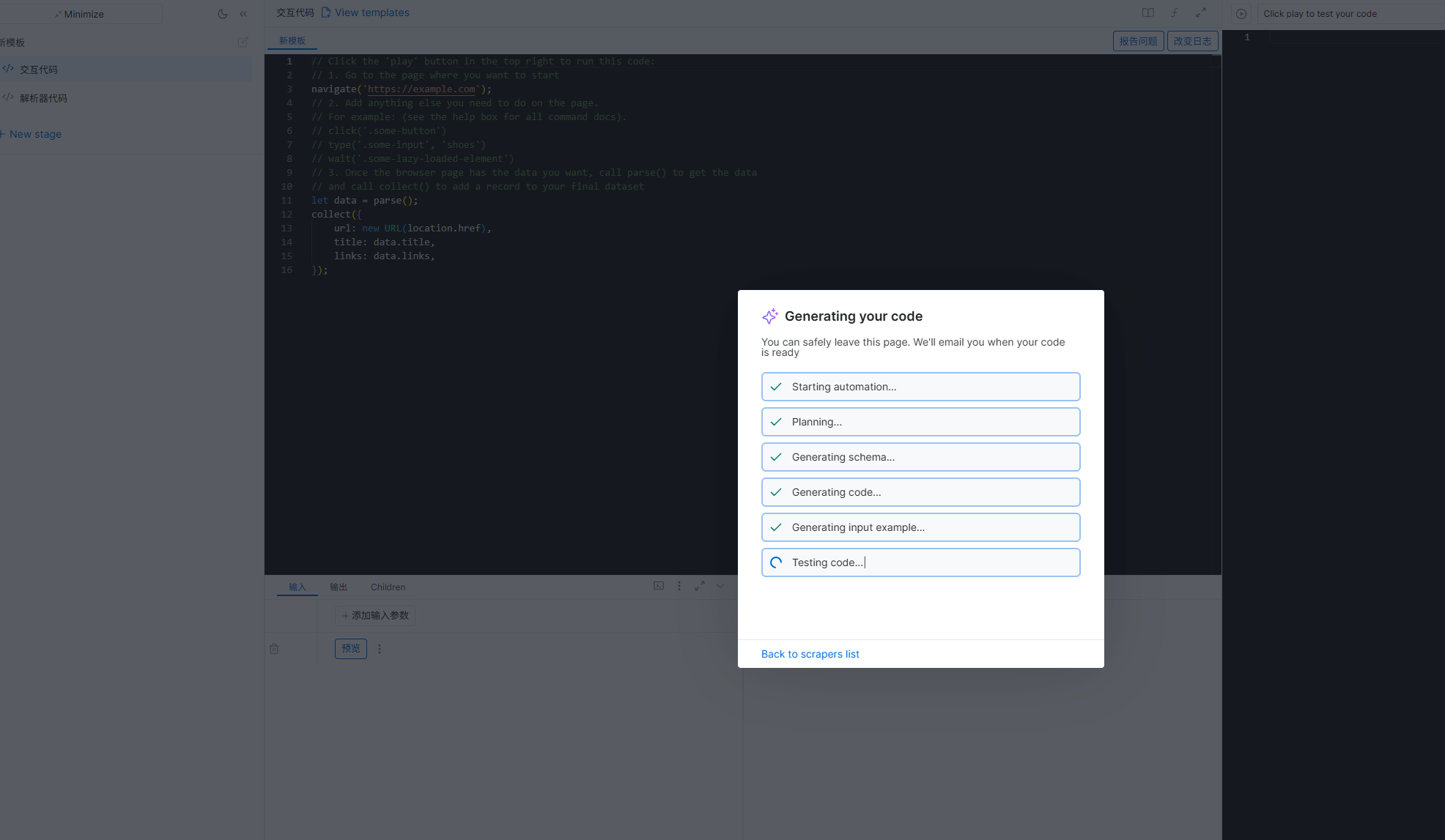Open more options beside 预览 button
Image resolution: width=1445 pixels, height=840 pixels.
380,649
